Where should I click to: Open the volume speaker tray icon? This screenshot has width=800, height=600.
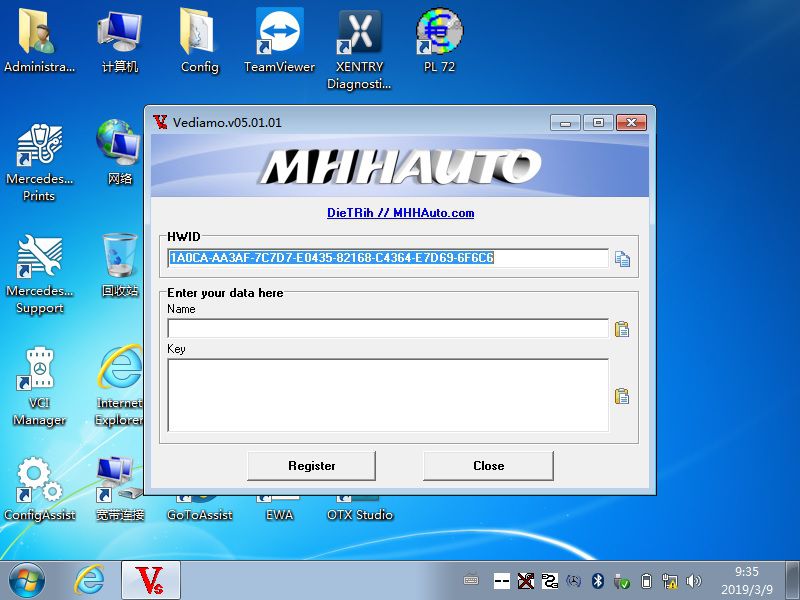[693, 581]
